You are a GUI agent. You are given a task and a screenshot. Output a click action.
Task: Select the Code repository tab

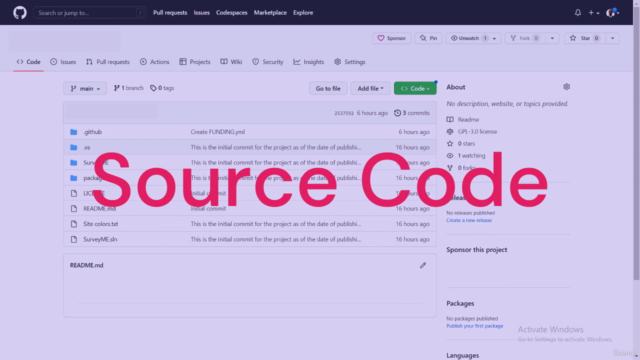pyautogui.click(x=28, y=62)
